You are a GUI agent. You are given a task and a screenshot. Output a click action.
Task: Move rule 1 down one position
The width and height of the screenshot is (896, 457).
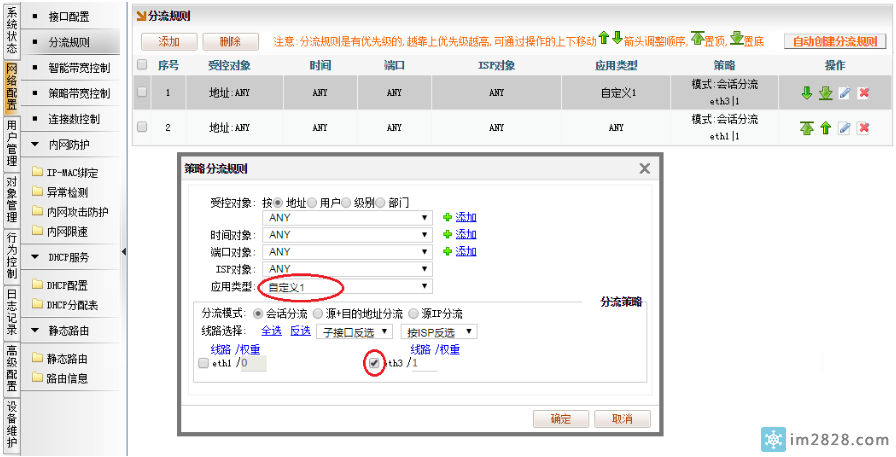pyautogui.click(x=807, y=93)
